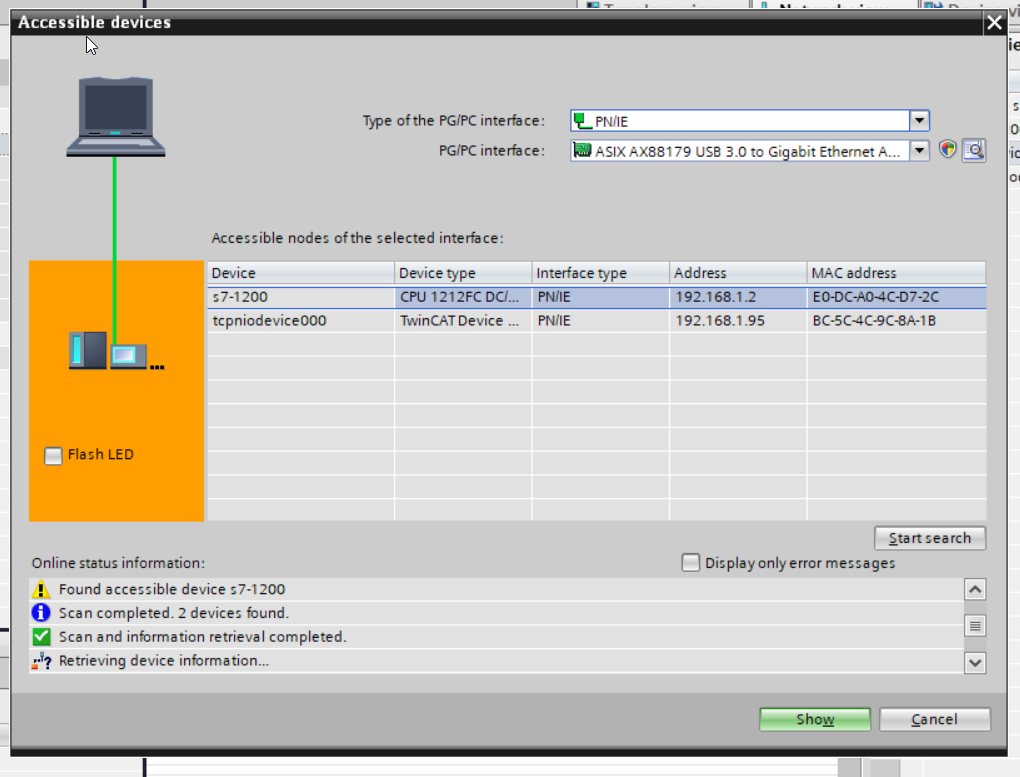
Task: Enable the Flash LED checkbox
Action: click(x=53, y=456)
